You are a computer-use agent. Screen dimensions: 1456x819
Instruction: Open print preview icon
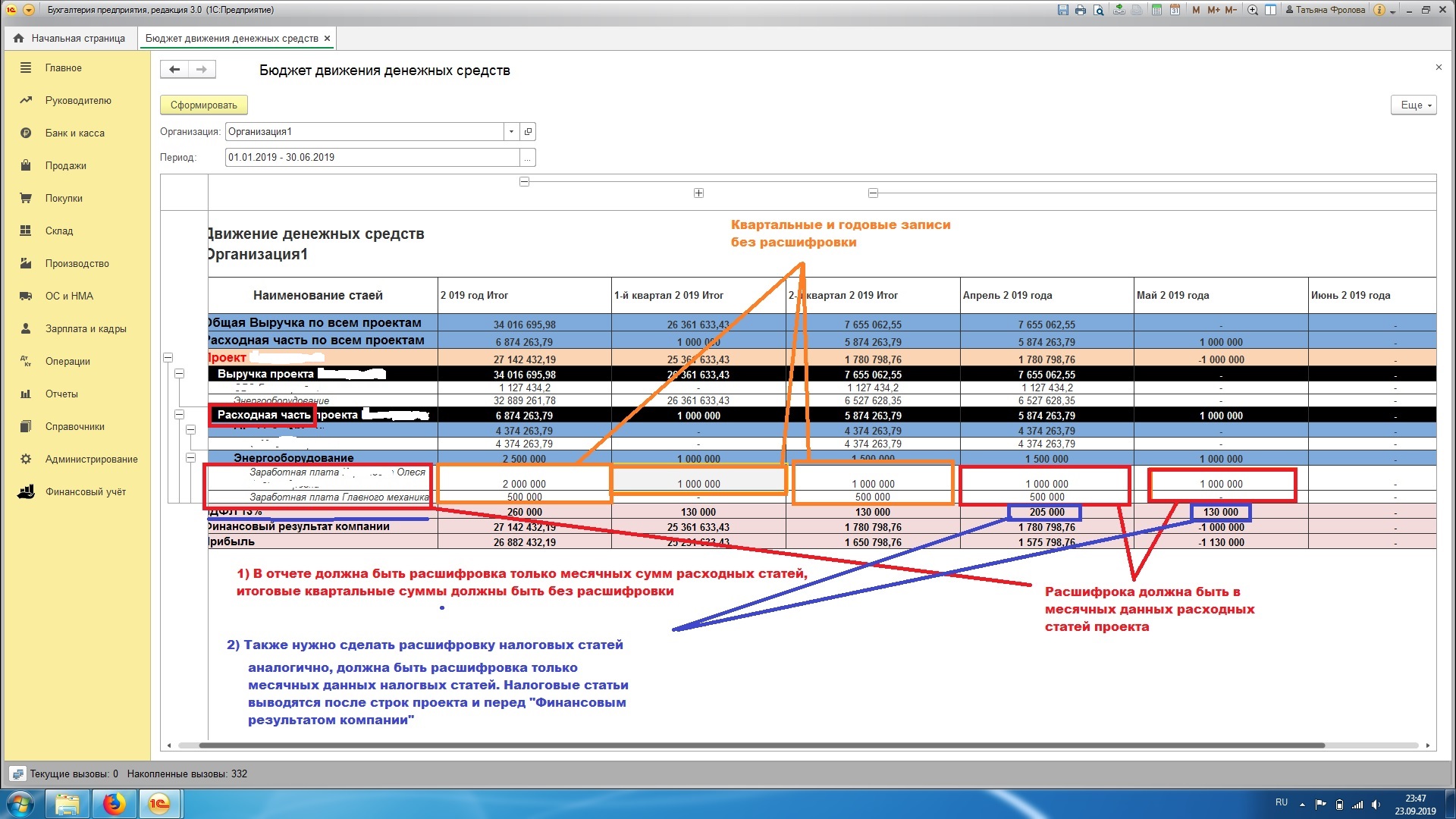tap(1098, 10)
